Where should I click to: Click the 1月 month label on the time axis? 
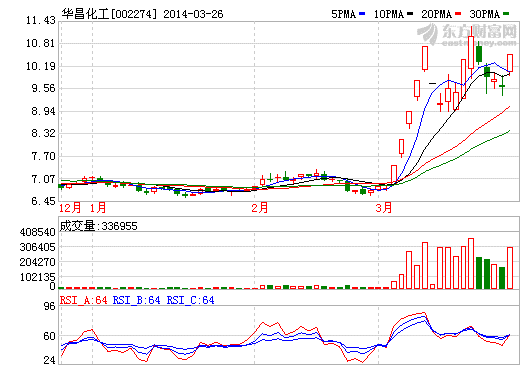click(98, 208)
